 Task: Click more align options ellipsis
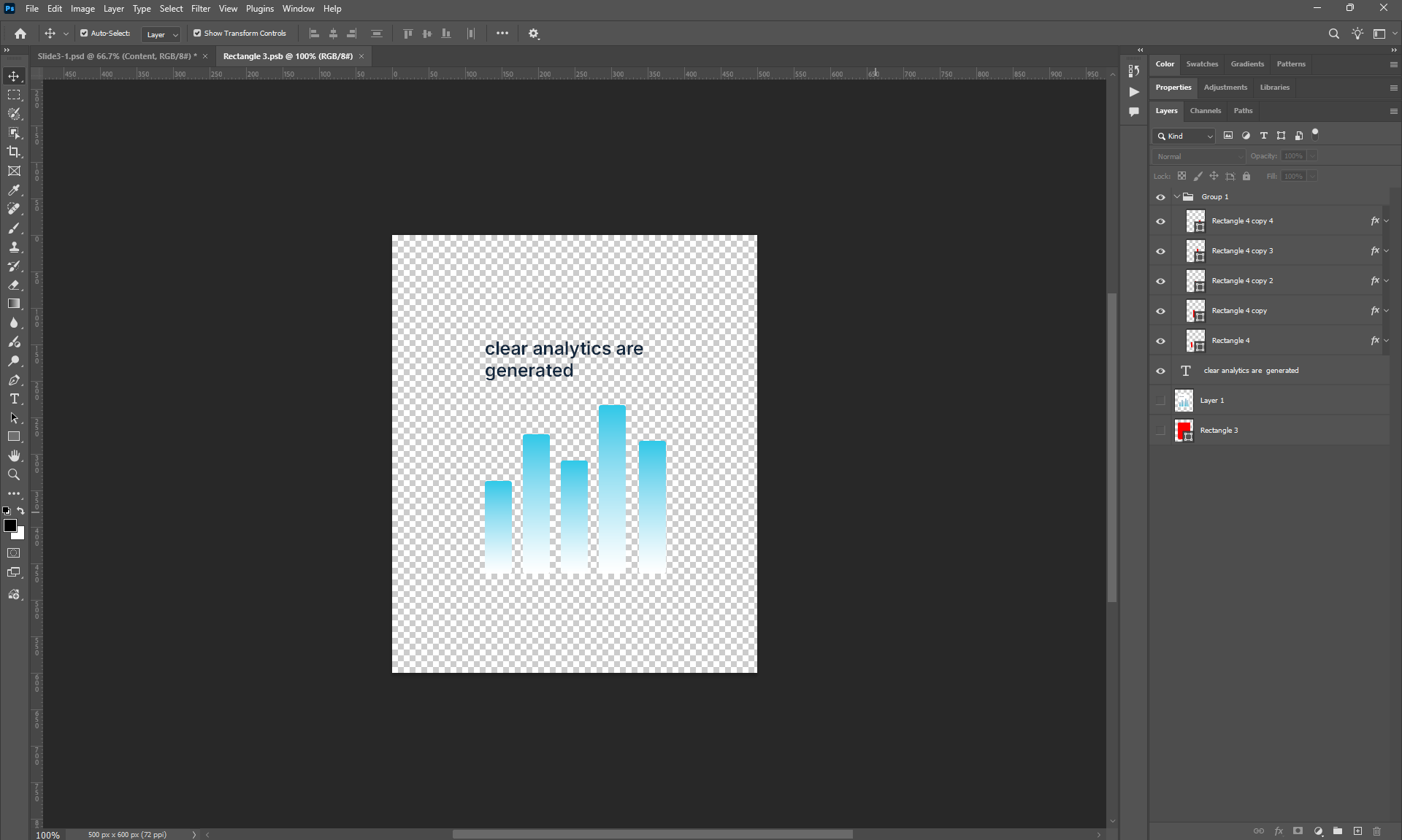pos(502,34)
